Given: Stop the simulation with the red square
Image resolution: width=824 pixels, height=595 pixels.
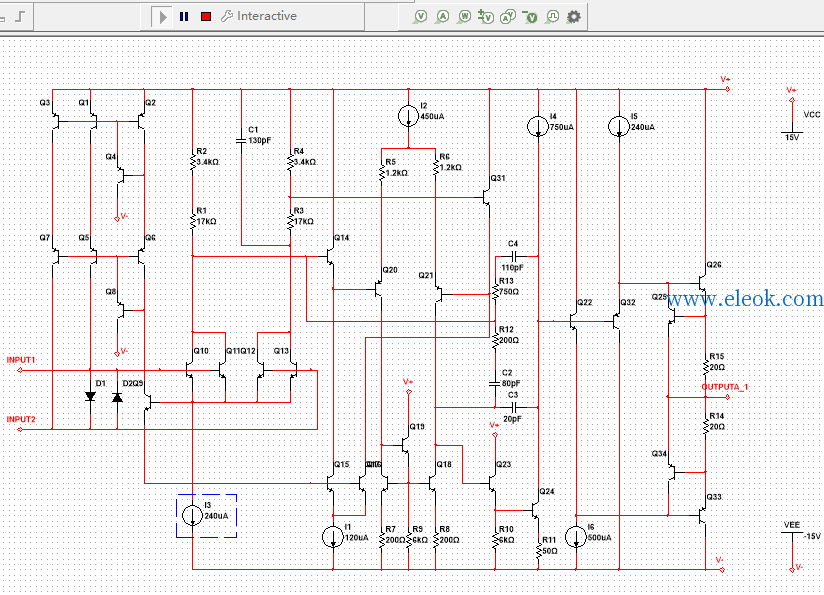Looking at the screenshot, I should 206,17.
